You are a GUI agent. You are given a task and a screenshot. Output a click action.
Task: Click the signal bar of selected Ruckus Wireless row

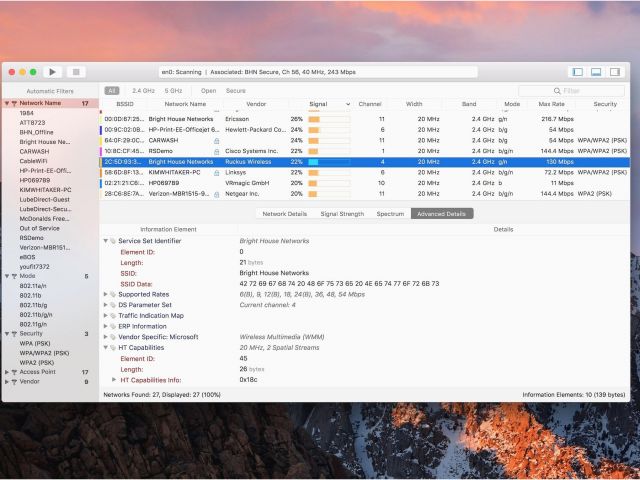(x=329, y=162)
